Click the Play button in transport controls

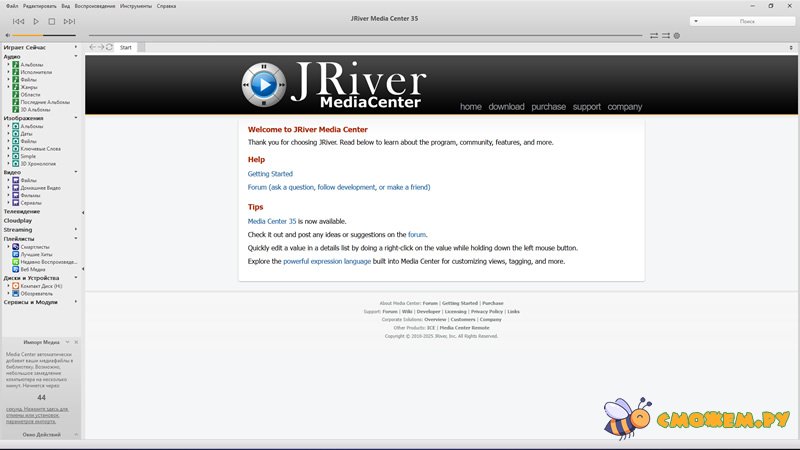click(36, 21)
